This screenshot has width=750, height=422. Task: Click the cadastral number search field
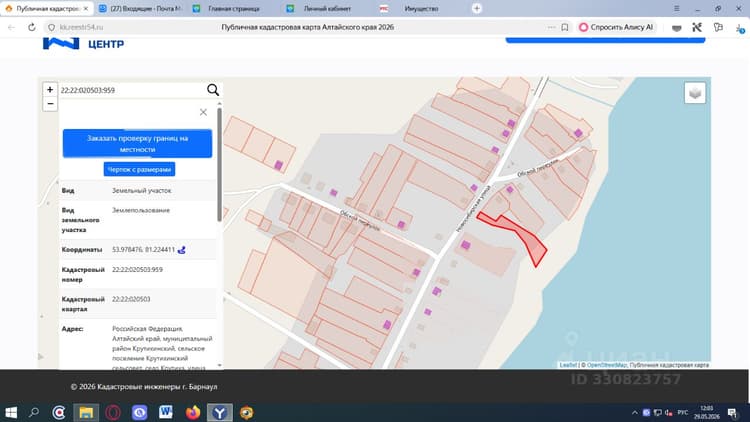(132, 90)
